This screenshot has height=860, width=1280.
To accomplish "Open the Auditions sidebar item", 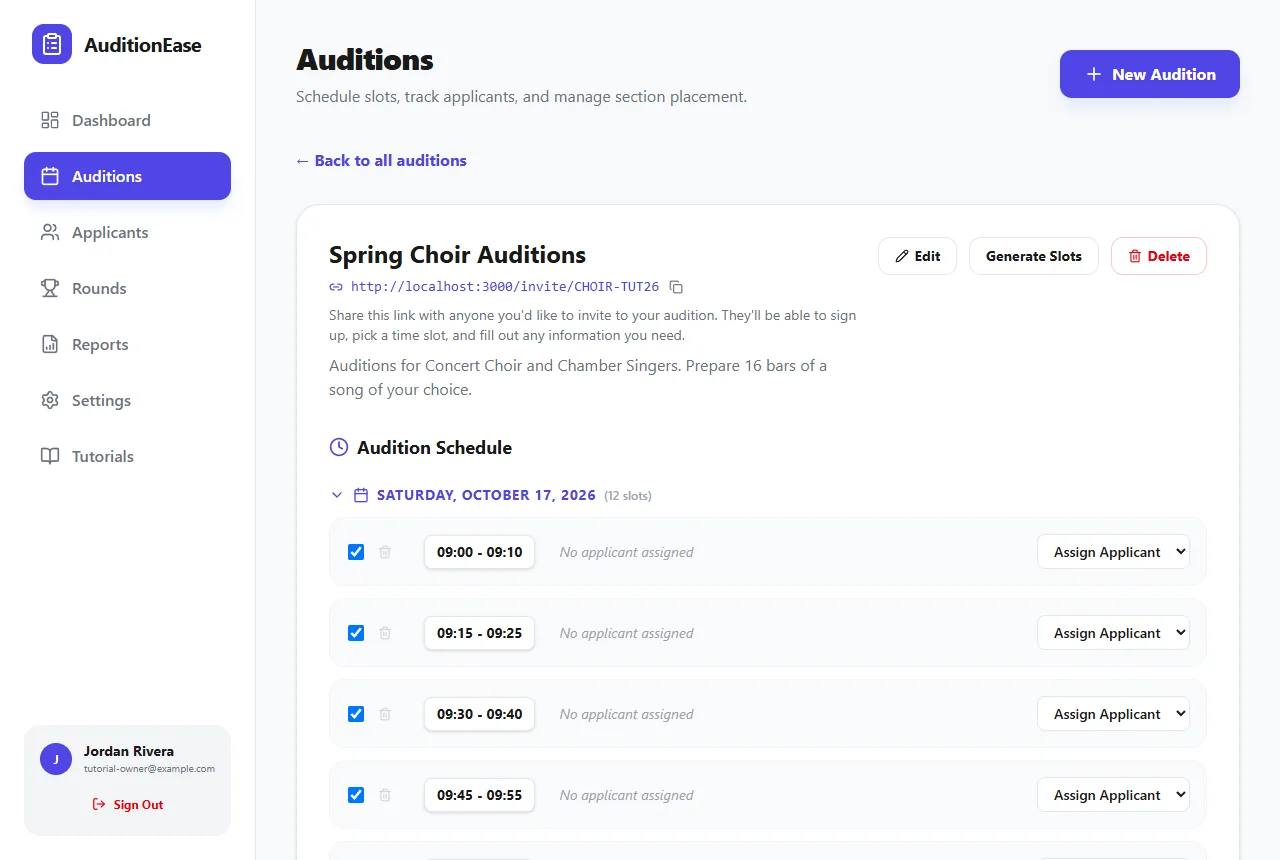I will (127, 176).
